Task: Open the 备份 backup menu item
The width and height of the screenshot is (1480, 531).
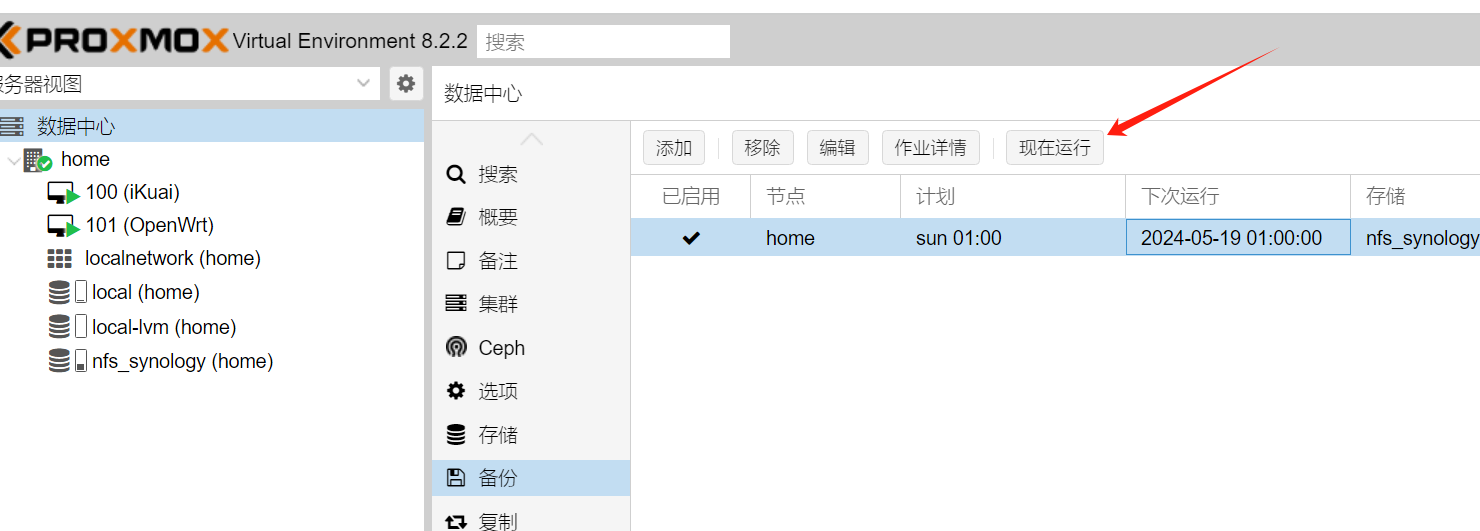Action: 497,478
